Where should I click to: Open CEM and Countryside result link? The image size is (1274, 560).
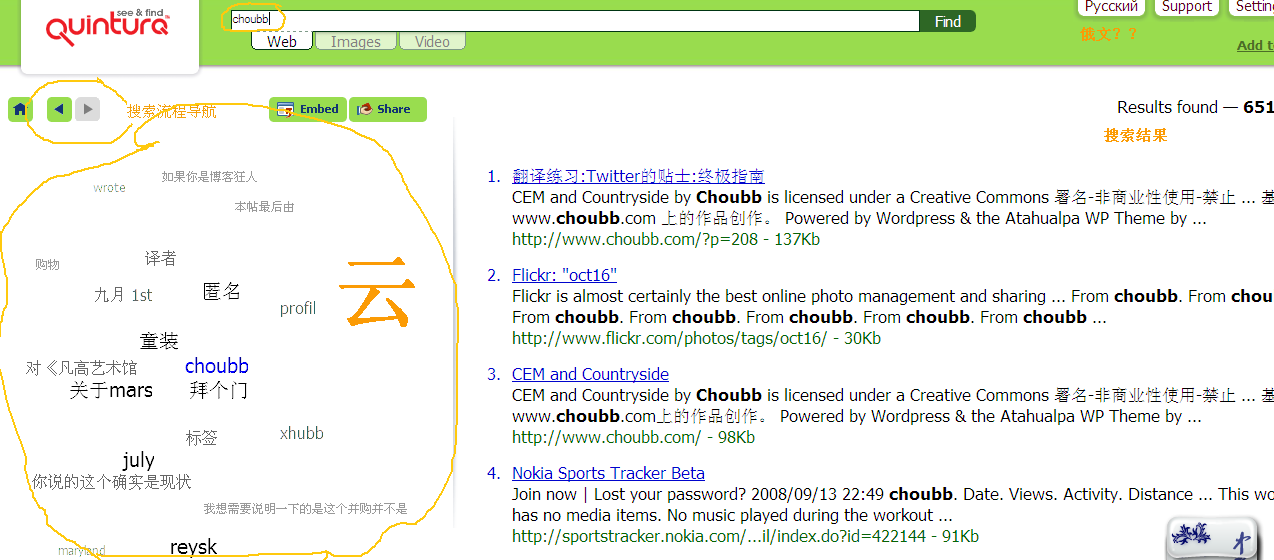[590, 374]
